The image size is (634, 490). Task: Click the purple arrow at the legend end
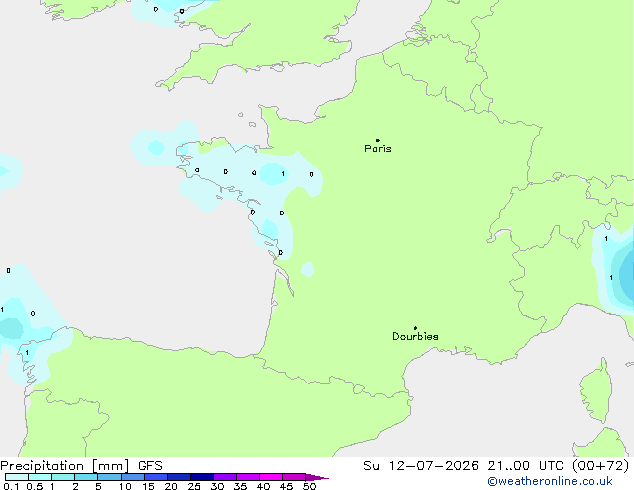pos(317,477)
